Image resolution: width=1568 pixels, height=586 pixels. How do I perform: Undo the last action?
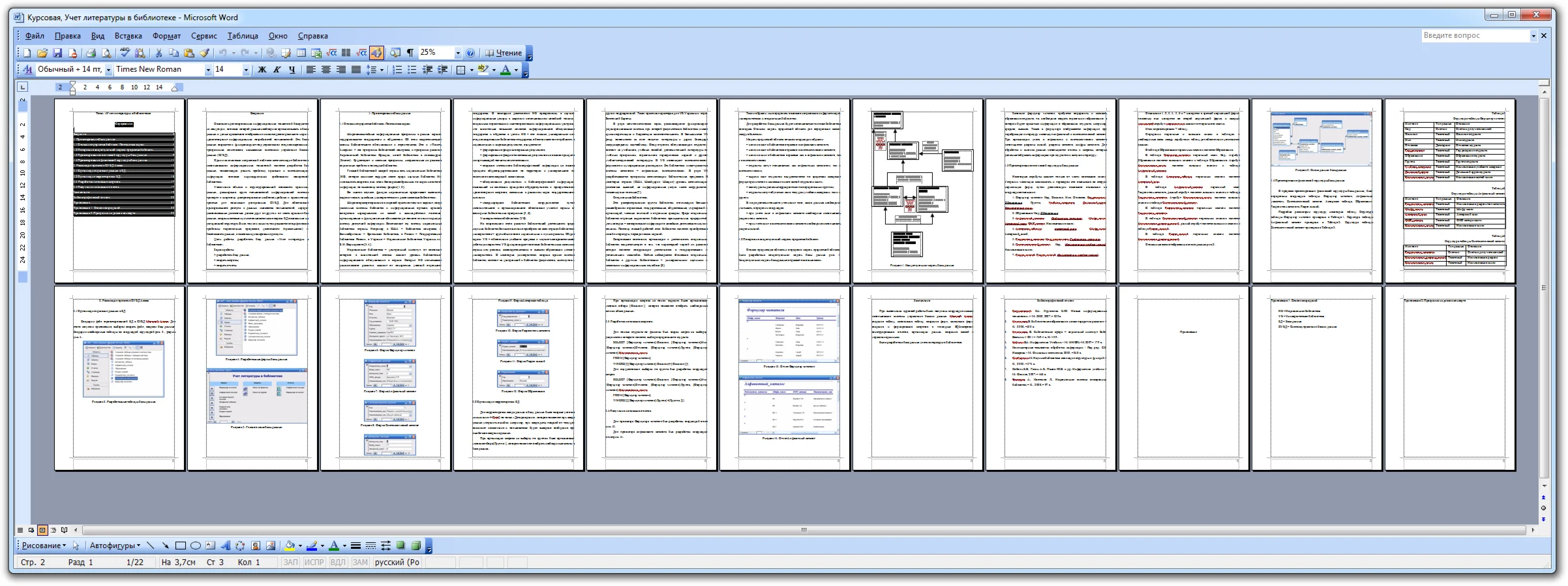(223, 53)
